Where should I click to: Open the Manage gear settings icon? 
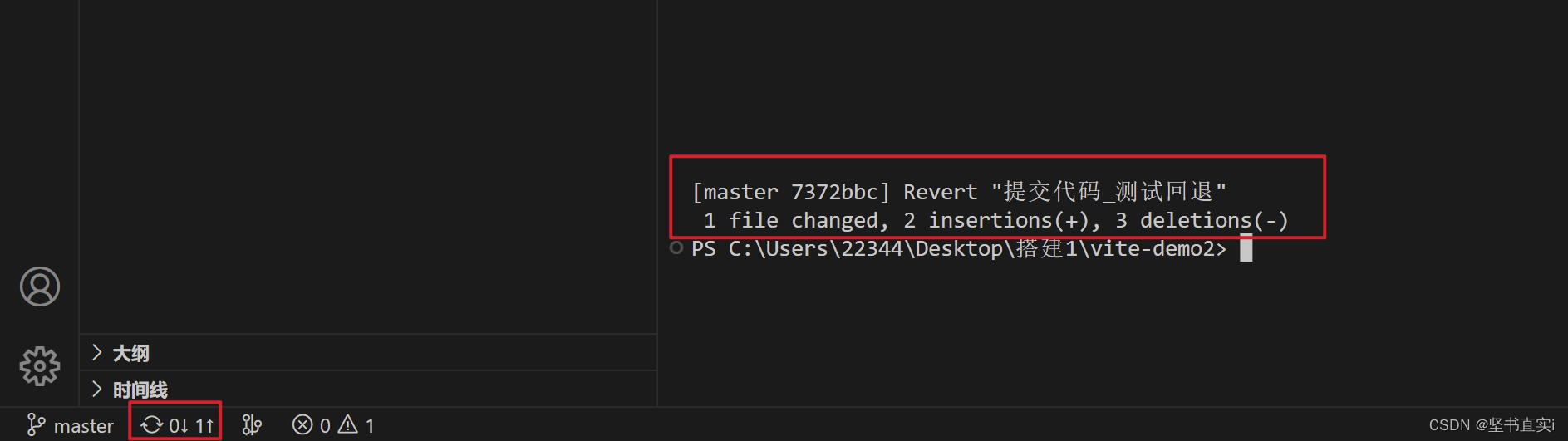tap(40, 366)
